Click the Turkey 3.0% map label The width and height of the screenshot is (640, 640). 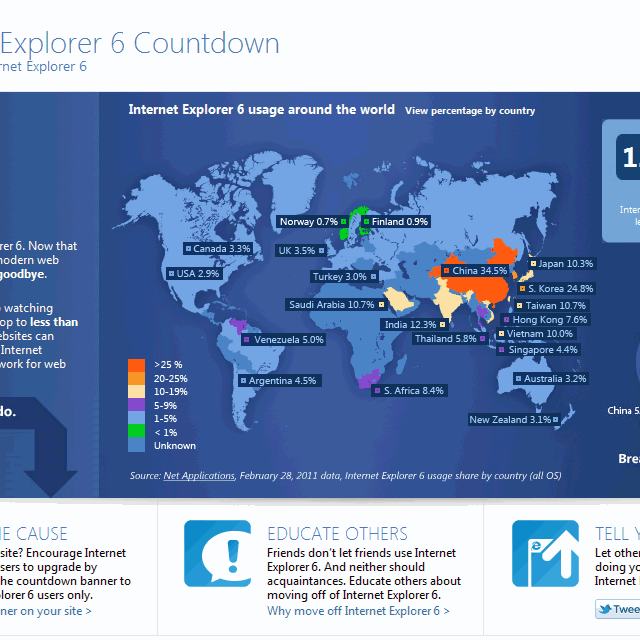pos(344,277)
